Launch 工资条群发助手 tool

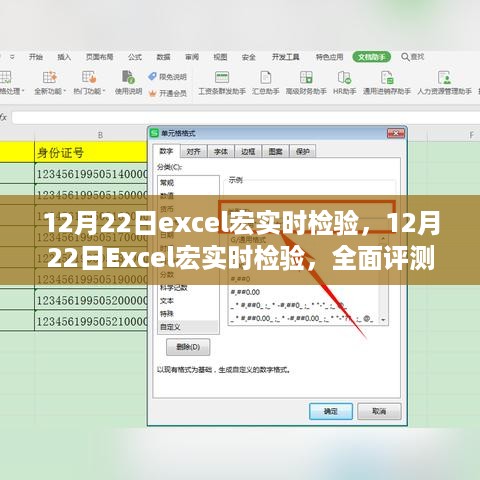pos(222,83)
